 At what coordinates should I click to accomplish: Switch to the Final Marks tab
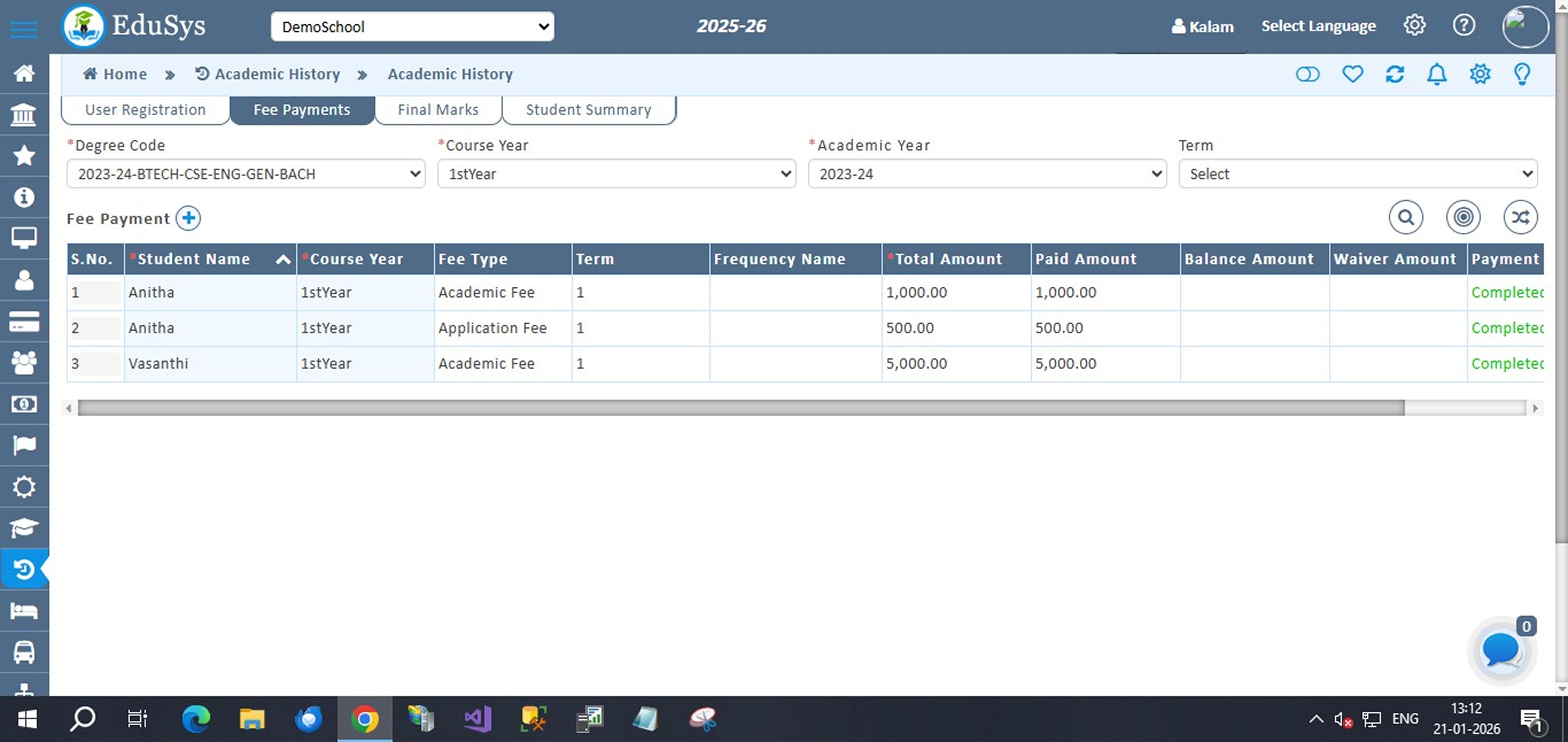coord(438,110)
